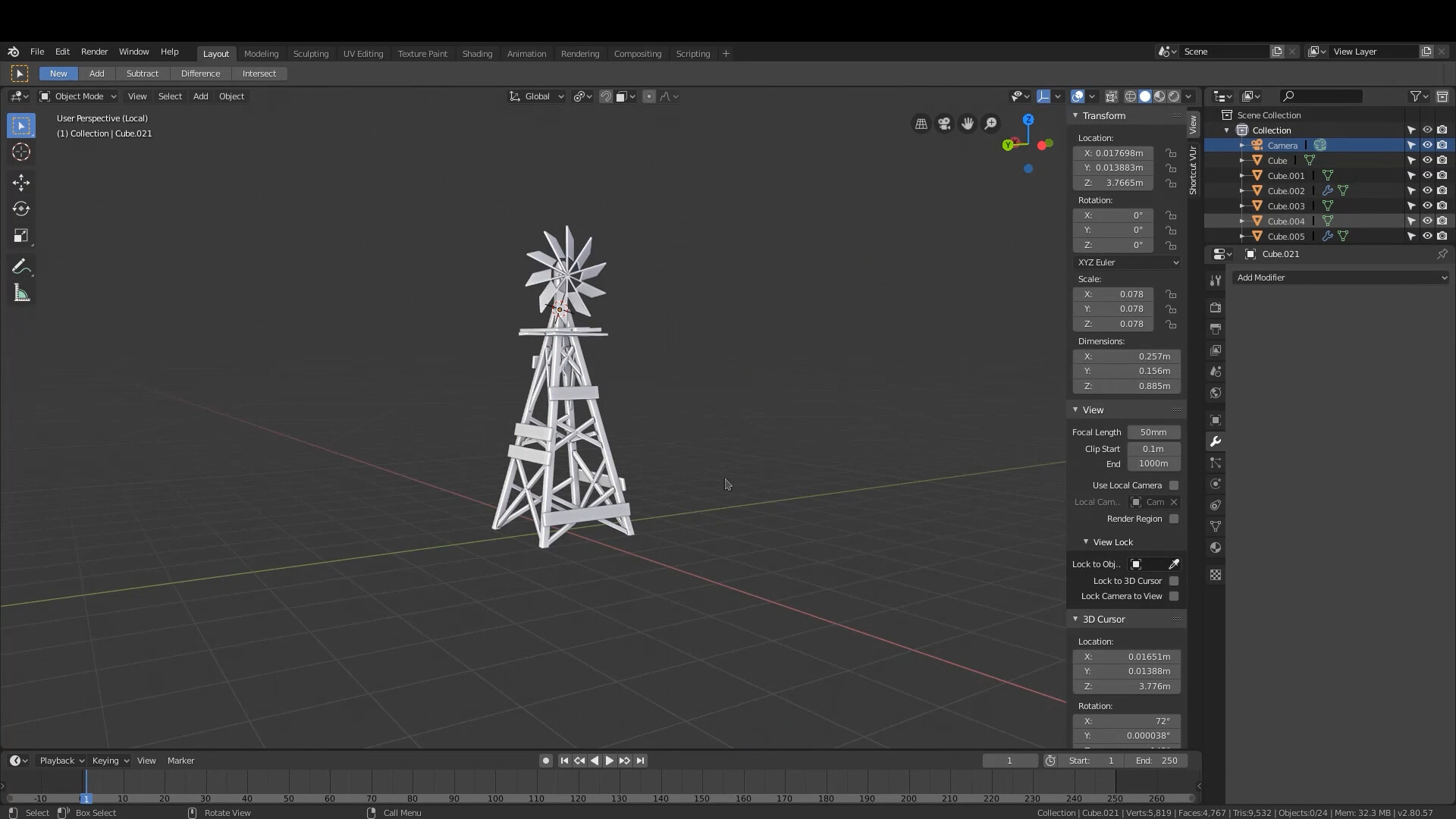
Task: Enable the Lock to 3D Cursor option
Action: pos(1175,580)
